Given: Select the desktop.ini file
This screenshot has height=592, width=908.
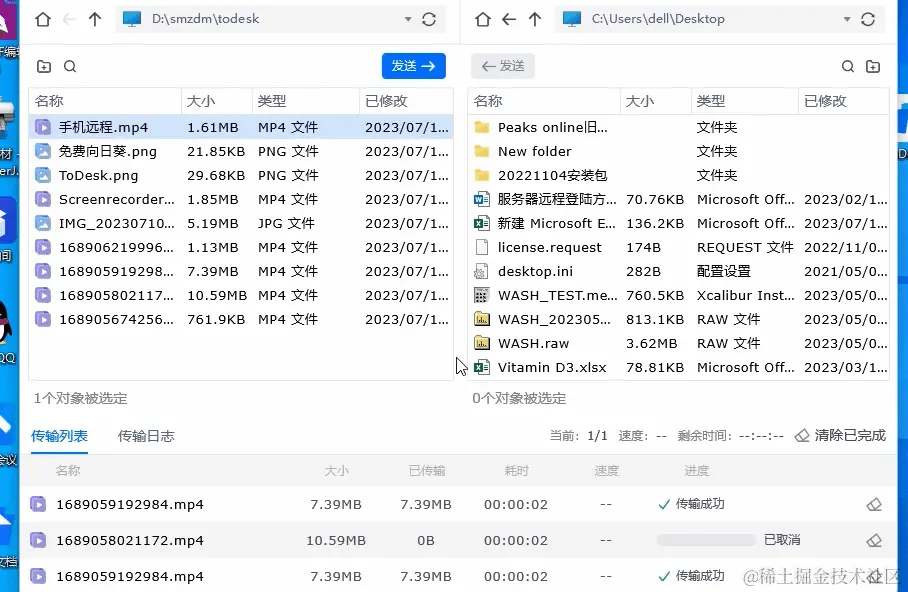Looking at the screenshot, I should [678, 271].
